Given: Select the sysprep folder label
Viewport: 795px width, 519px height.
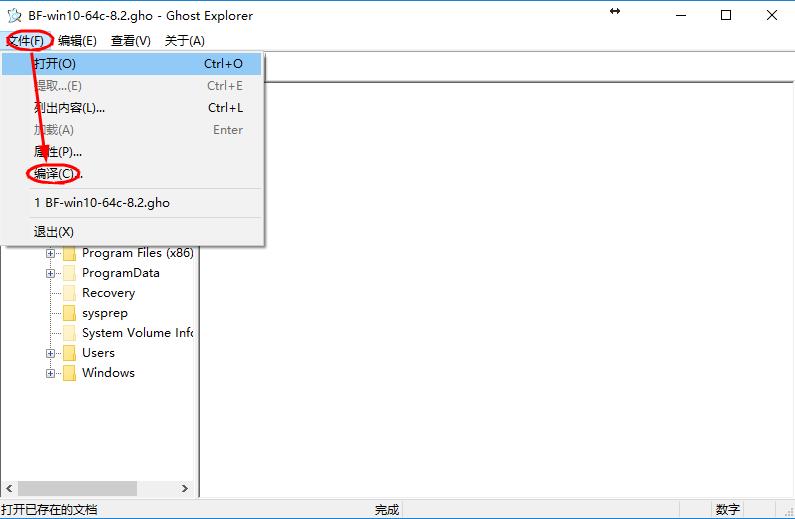Looking at the screenshot, I should pos(105,313).
